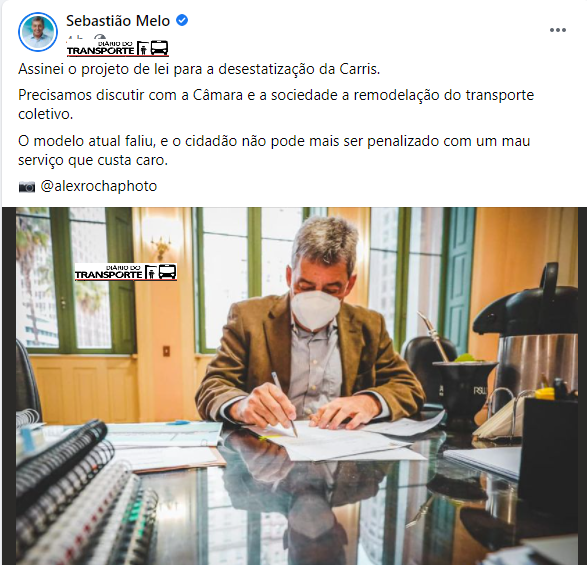Click the blue verified badge
This screenshot has width=587, height=565.
(x=182, y=20)
